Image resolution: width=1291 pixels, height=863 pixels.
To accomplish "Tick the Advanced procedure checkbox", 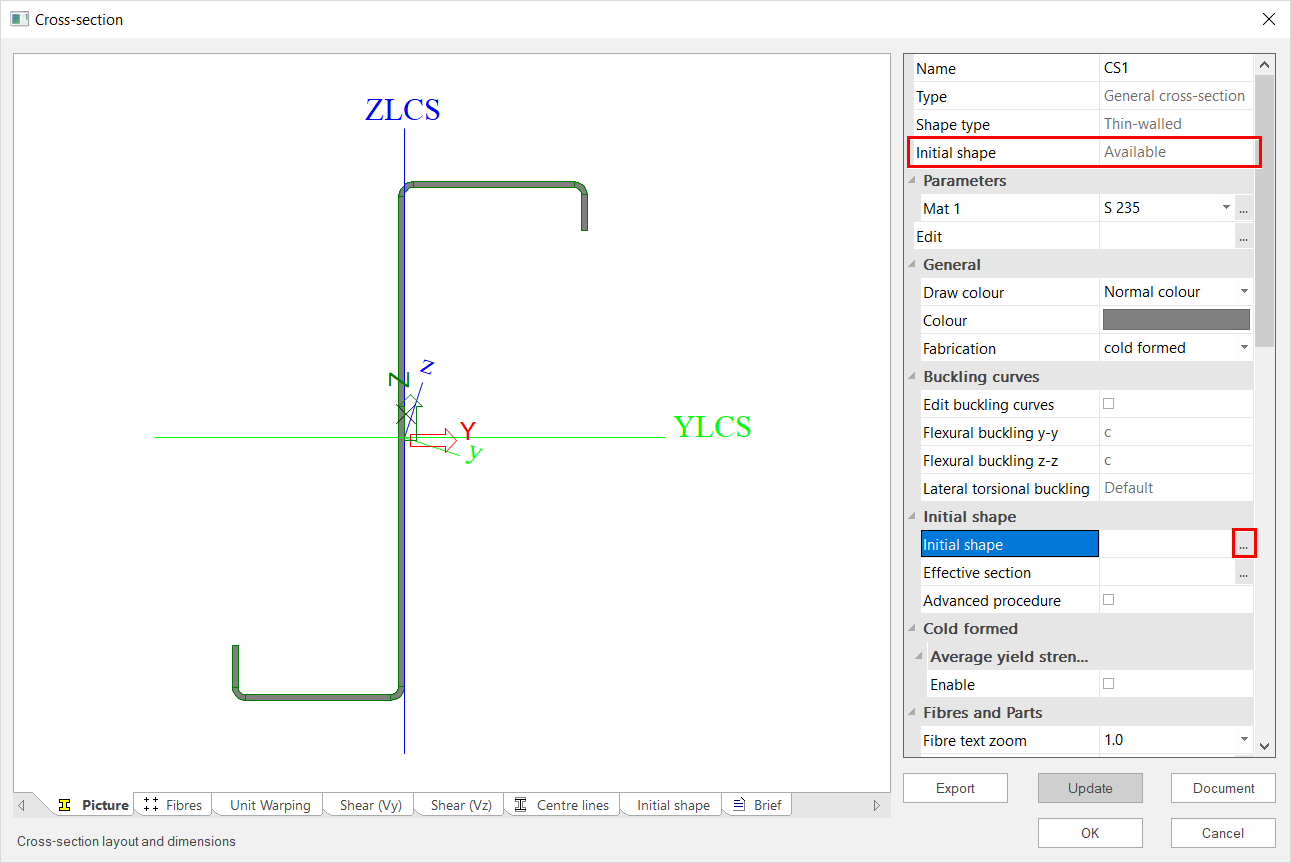I will (x=1108, y=600).
